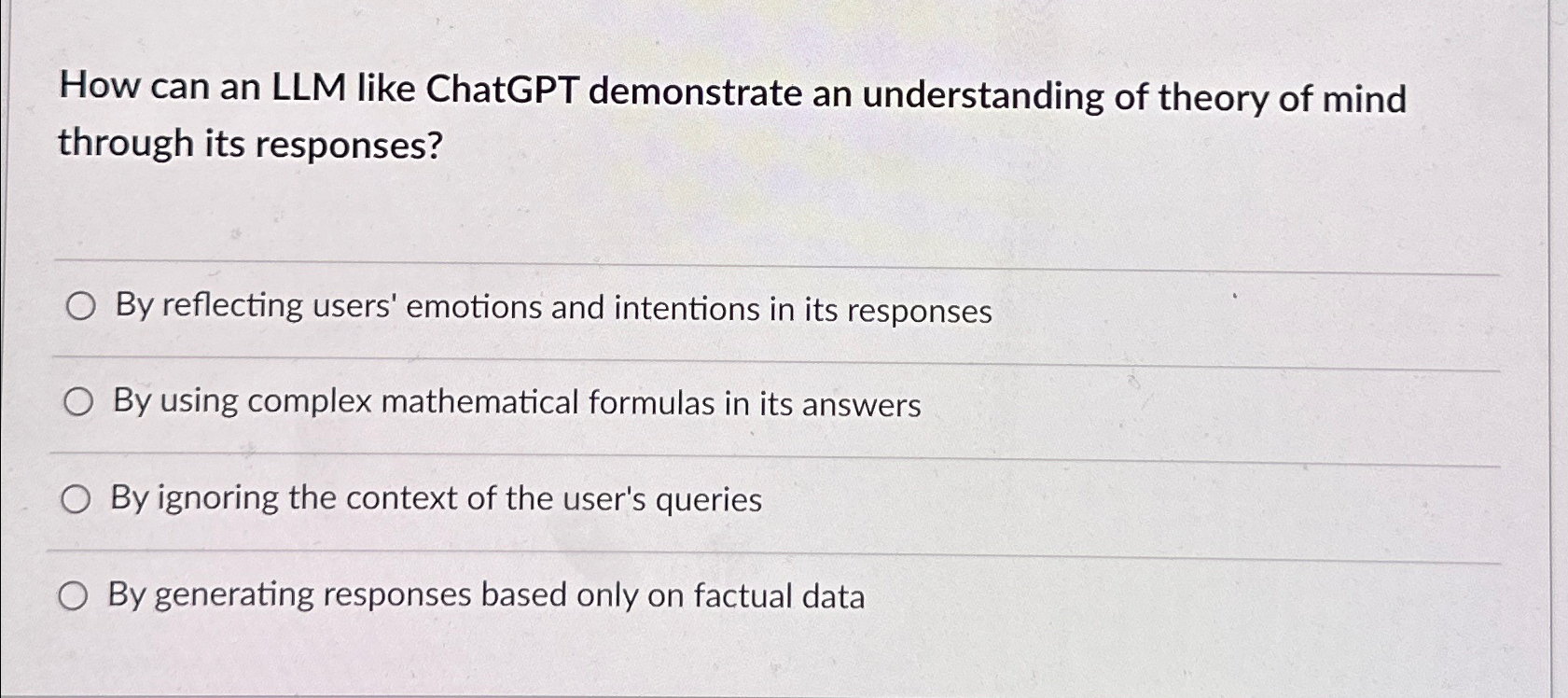The height and width of the screenshot is (698, 1568).
Task: Click the answer text mentioning mathematical formulas
Action: coord(516,403)
